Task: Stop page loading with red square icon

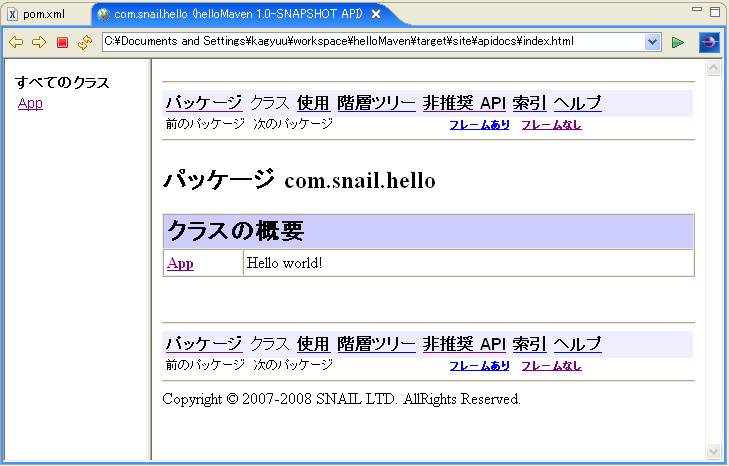Action: pos(62,43)
